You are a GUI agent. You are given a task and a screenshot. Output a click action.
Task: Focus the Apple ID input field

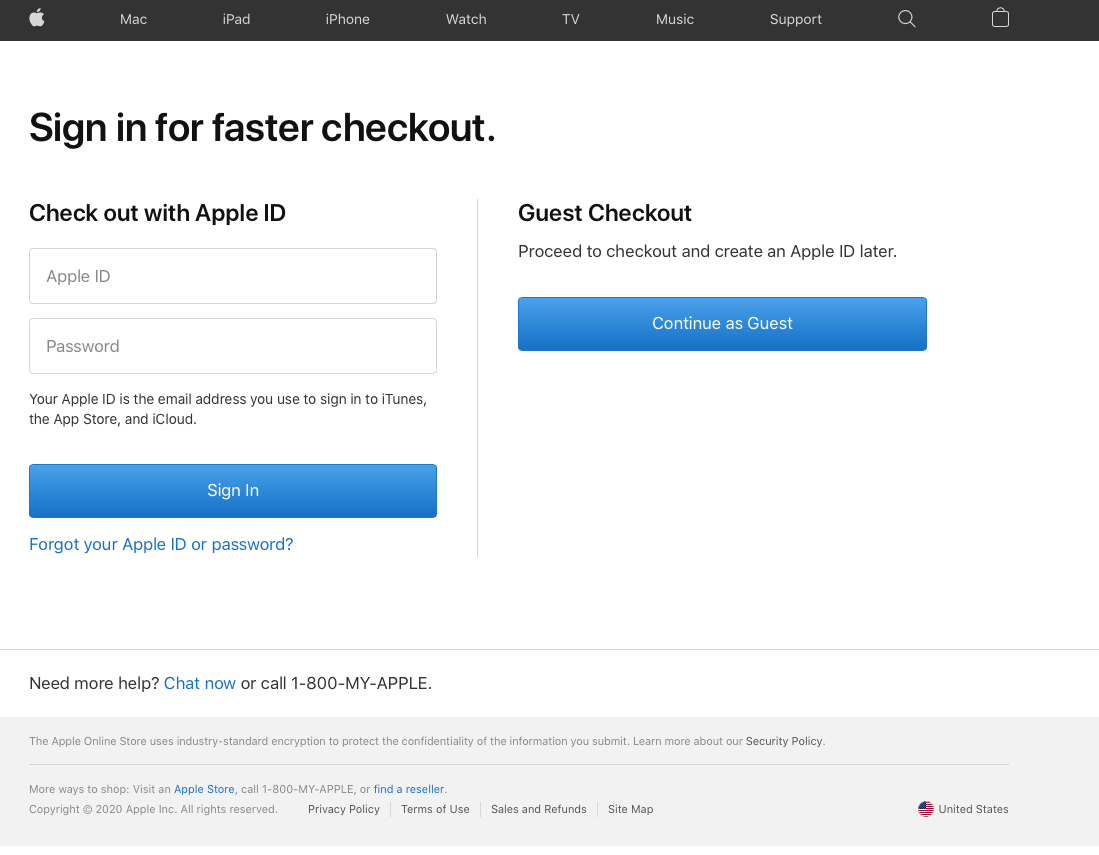coord(233,276)
